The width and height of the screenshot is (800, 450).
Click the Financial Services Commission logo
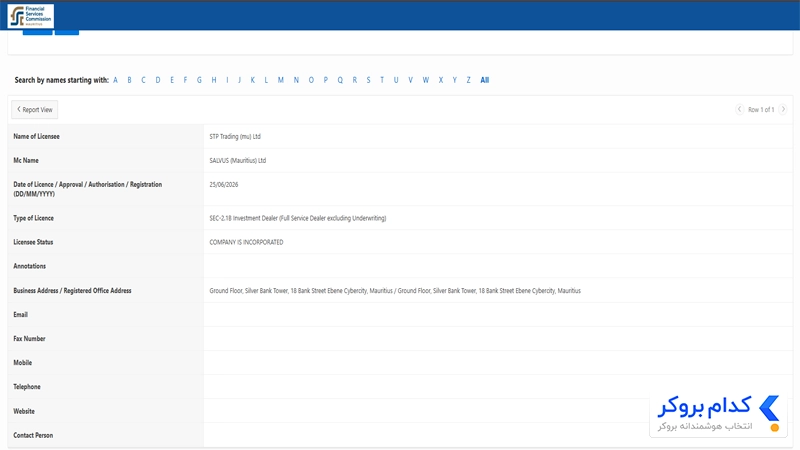click(x=31, y=16)
